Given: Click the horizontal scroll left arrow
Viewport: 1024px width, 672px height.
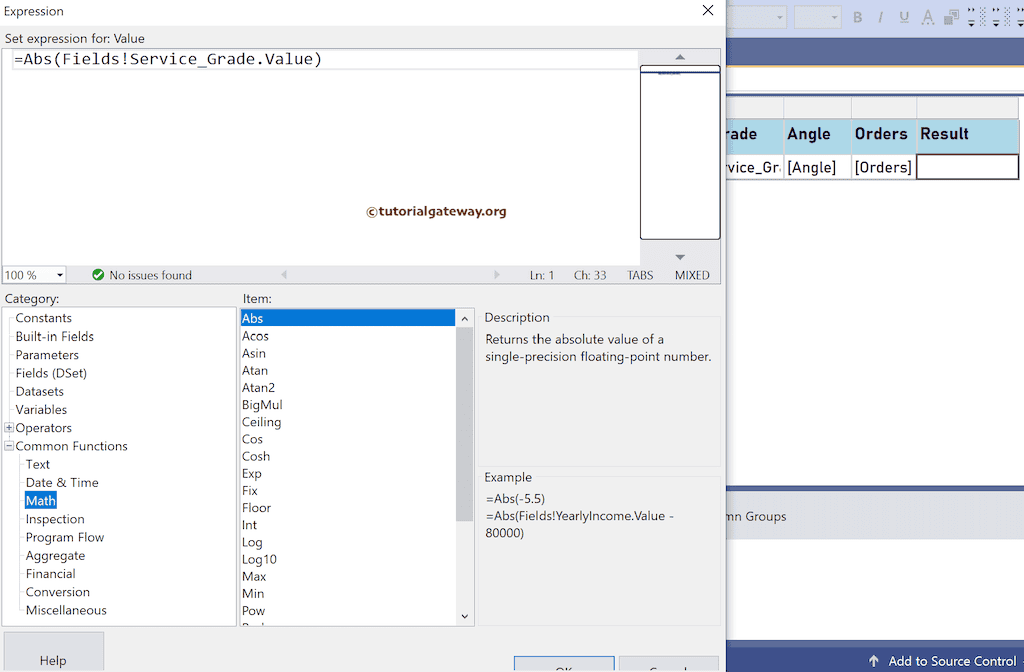Looking at the screenshot, I should coord(283,275).
